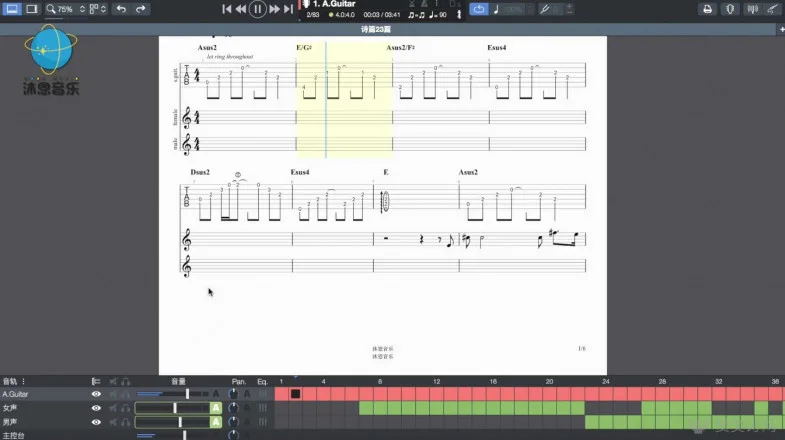Hide the 男声 track with eye icon
Screen dimensions: 785x440
coord(96,422)
